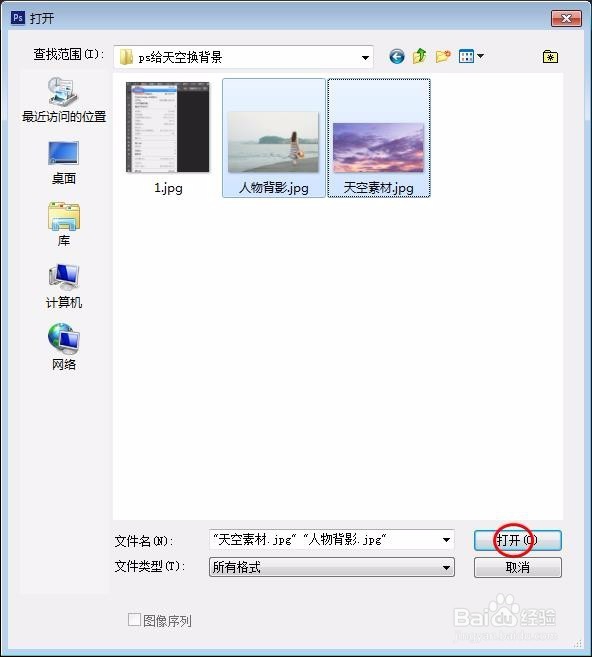
Task: Click the favorites folder star icon
Action: [x=550, y=56]
